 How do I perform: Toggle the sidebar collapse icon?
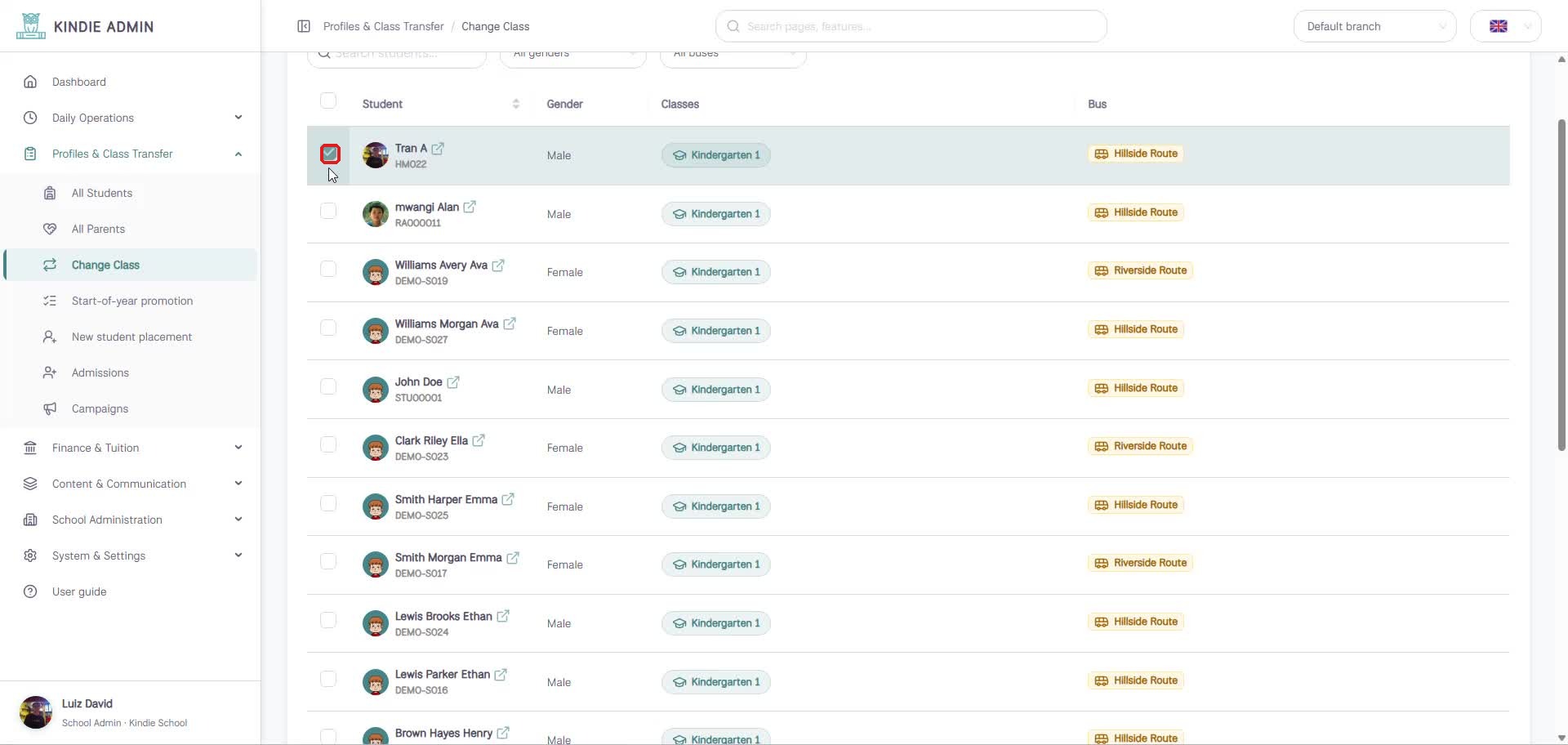(304, 26)
